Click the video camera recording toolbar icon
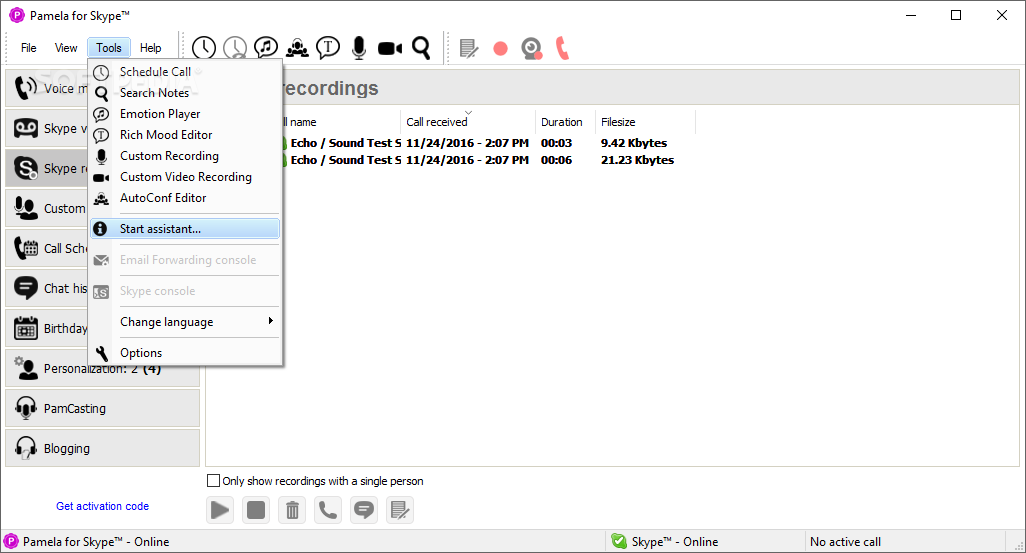 pyautogui.click(x=390, y=48)
